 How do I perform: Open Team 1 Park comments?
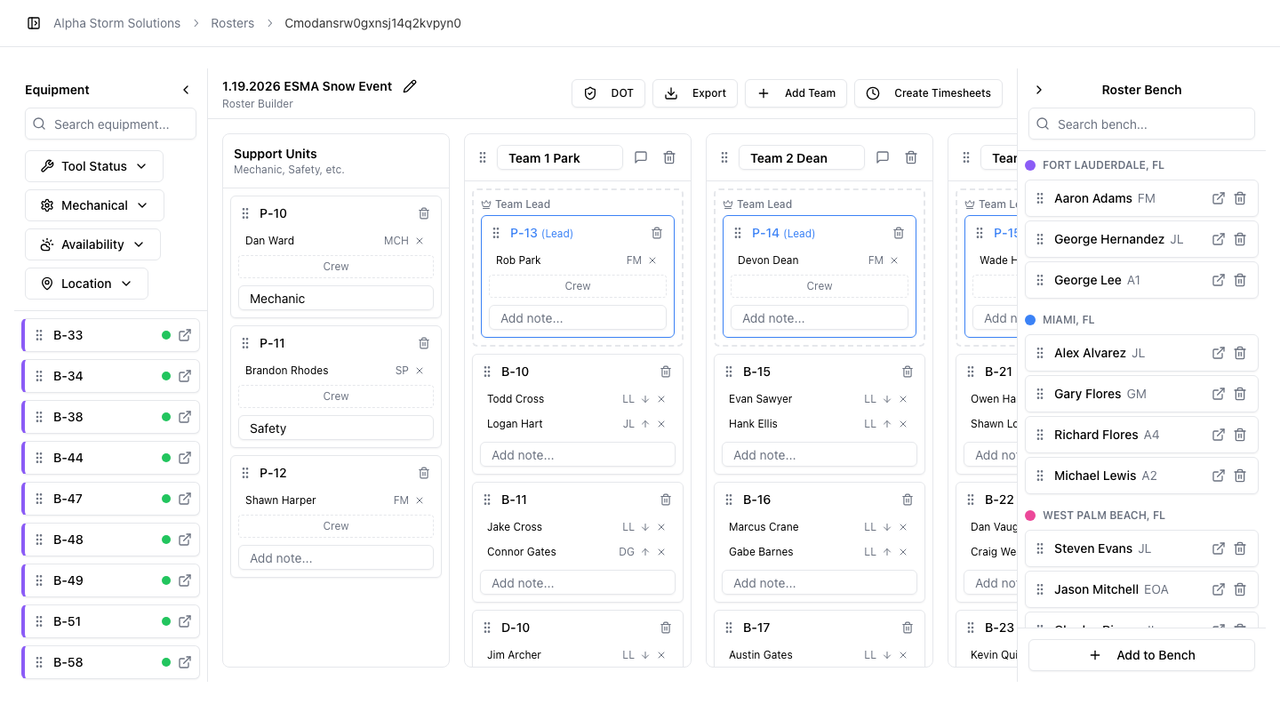641,157
